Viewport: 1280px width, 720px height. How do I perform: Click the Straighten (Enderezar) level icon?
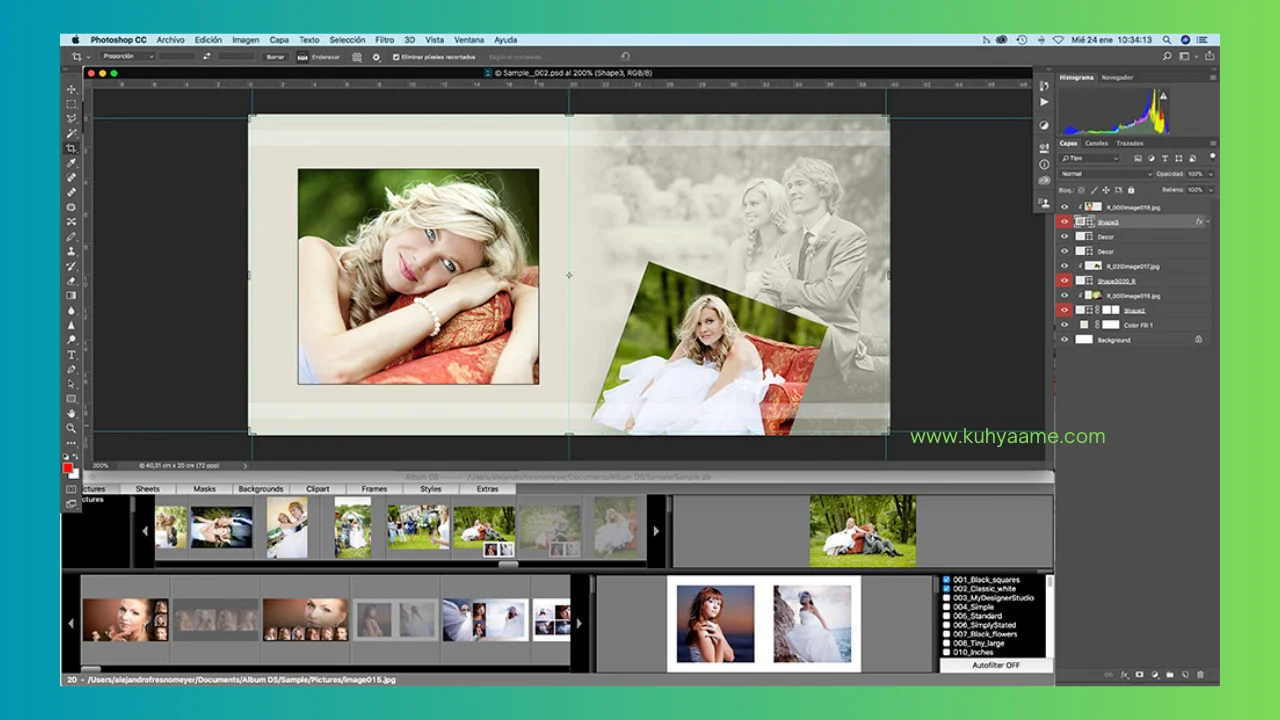(x=303, y=57)
